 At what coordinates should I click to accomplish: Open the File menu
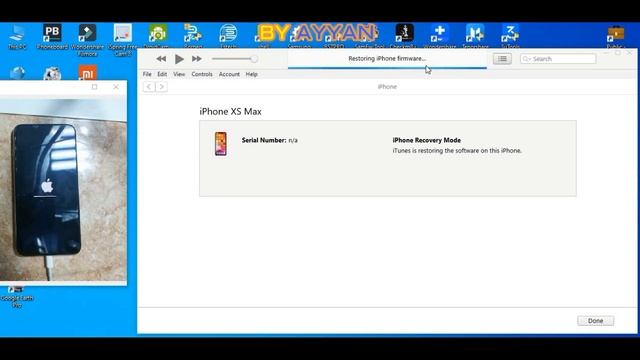[147, 74]
